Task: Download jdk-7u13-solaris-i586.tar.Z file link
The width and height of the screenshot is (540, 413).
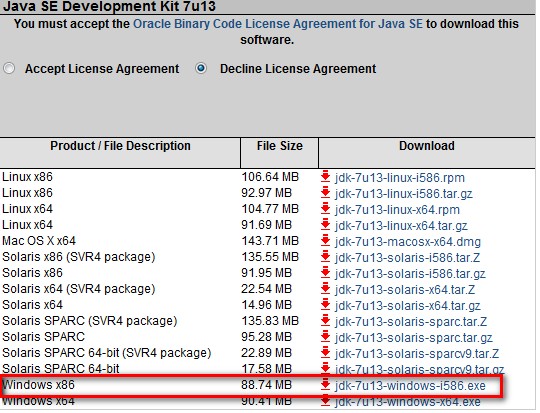Action: pyautogui.click(x=407, y=258)
